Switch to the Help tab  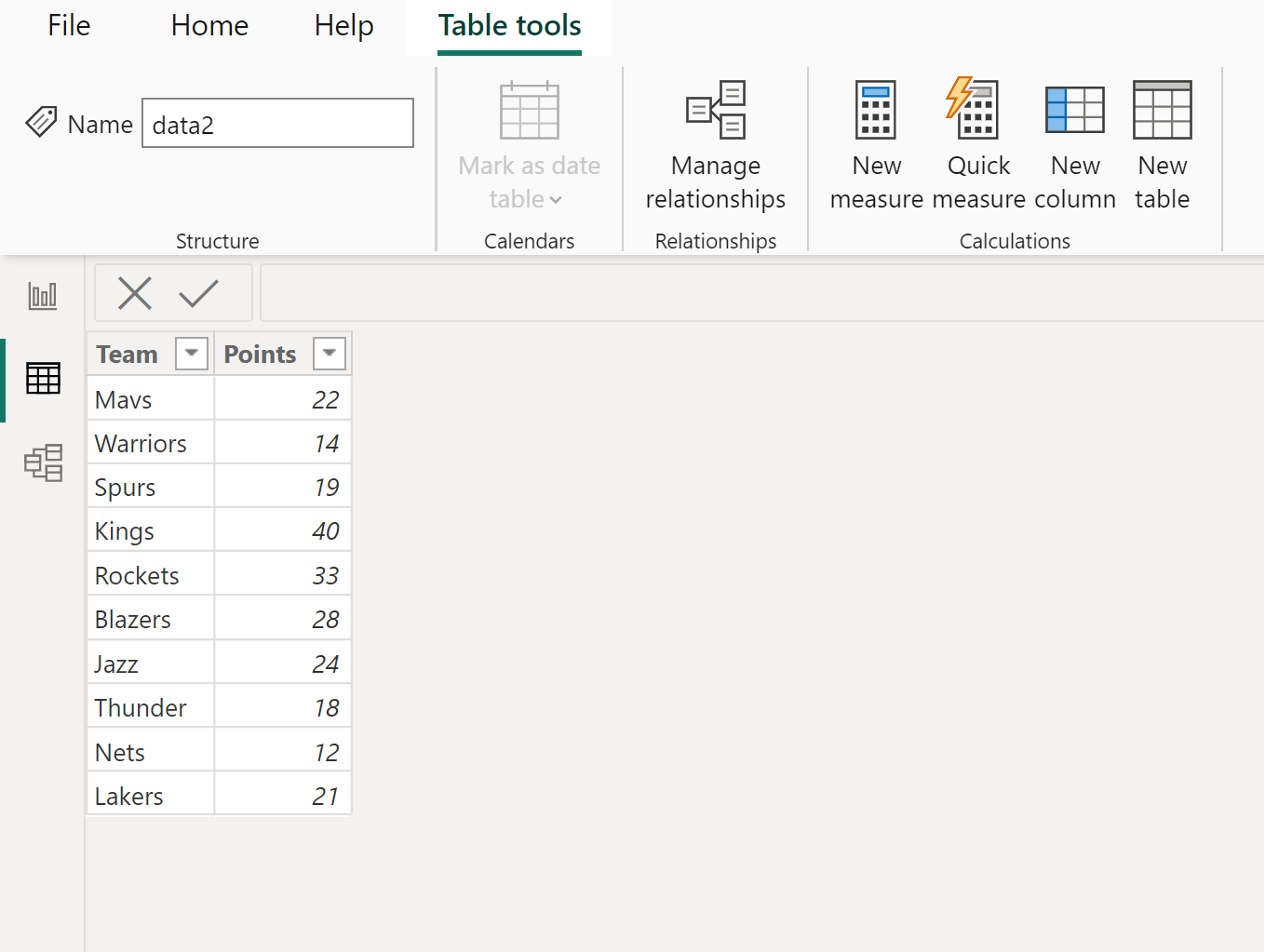(343, 26)
